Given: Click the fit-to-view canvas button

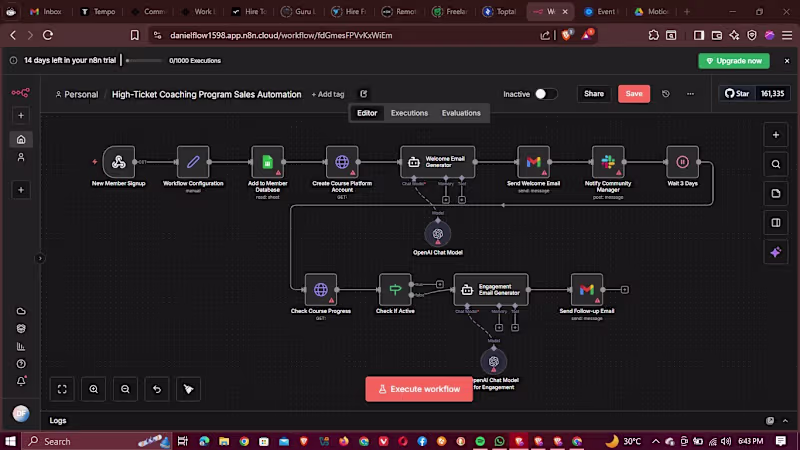Looking at the screenshot, I should (x=62, y=389).
